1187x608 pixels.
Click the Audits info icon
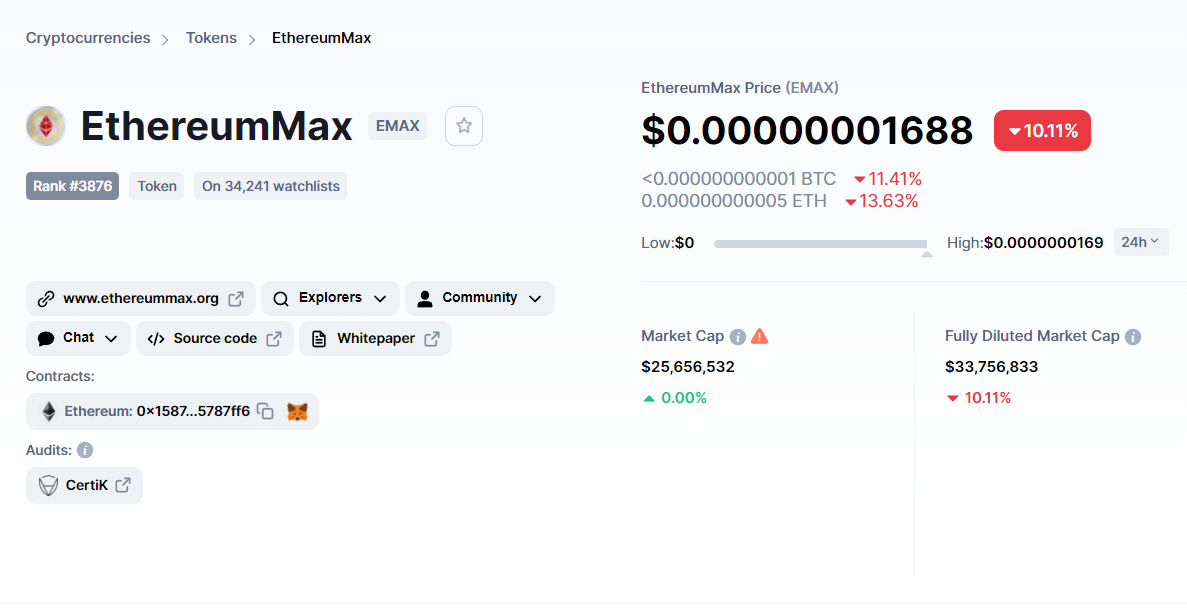click(85, 451)
